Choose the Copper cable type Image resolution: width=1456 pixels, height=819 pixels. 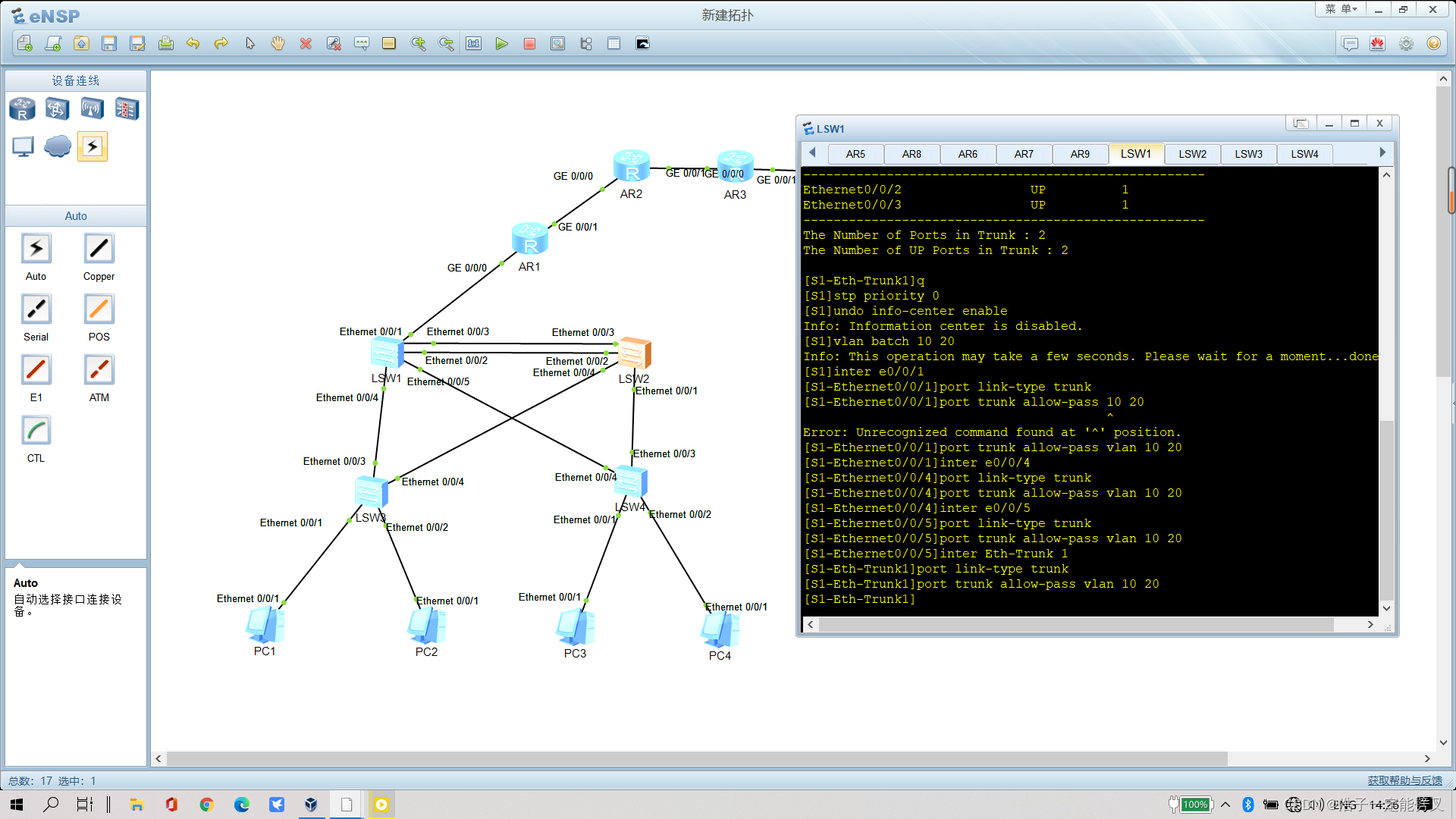[x=99, y=249]
